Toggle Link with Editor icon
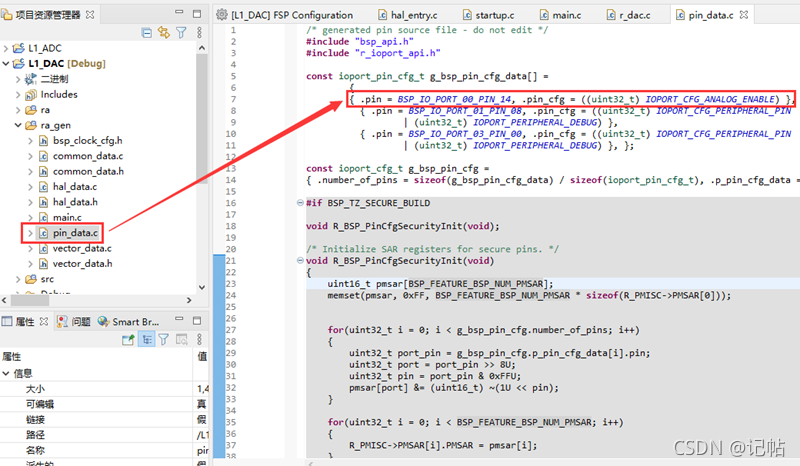800x466 pixels. 164,33
